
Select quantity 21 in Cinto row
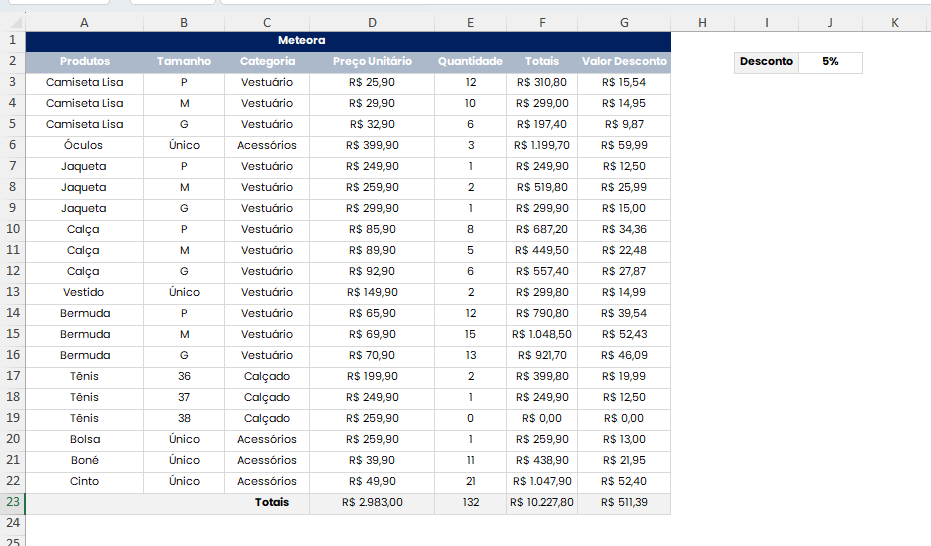tap(470, 481)
